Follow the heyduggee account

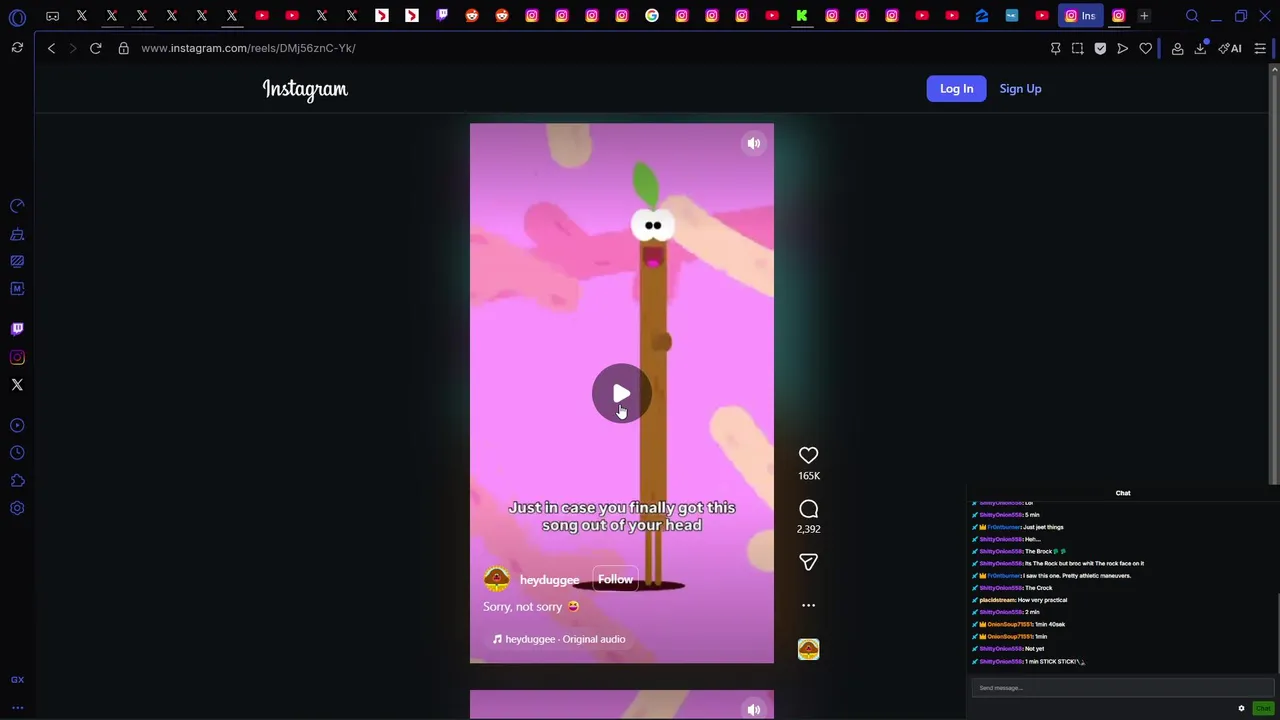click(615, 579)
